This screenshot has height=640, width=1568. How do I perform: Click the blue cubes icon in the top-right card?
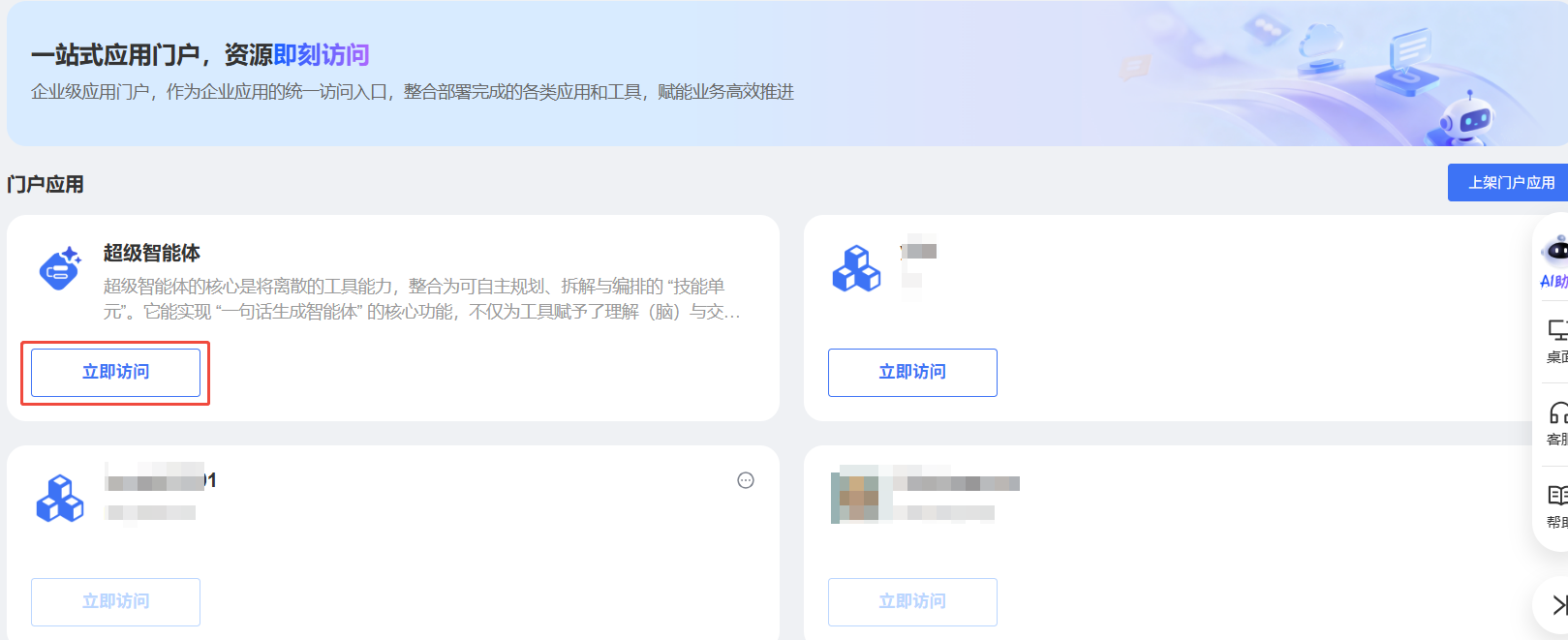(x=856, y=269)
